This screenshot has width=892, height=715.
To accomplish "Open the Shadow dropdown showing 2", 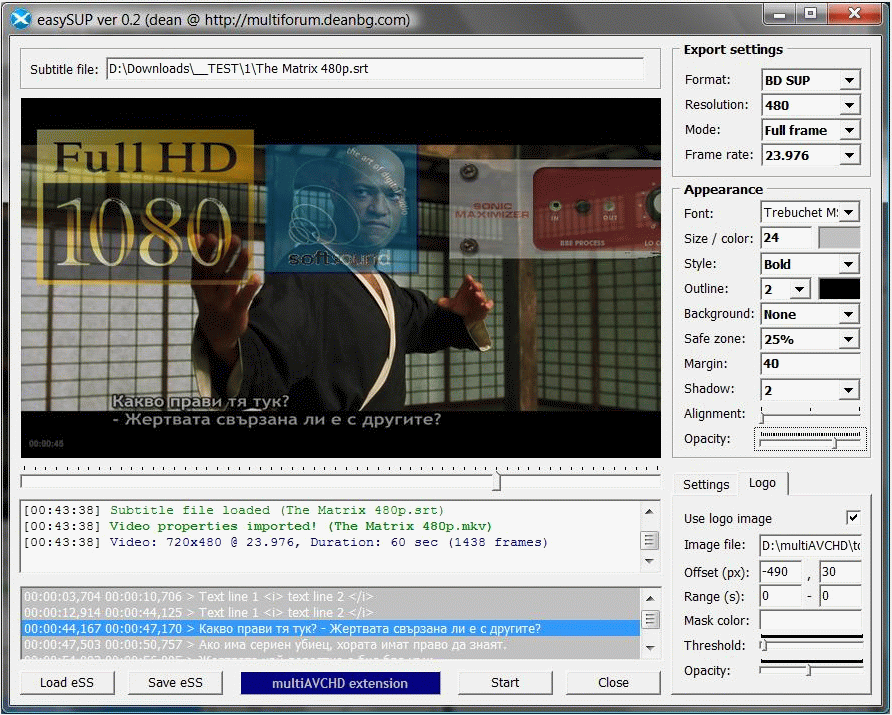I will point(810,390).
